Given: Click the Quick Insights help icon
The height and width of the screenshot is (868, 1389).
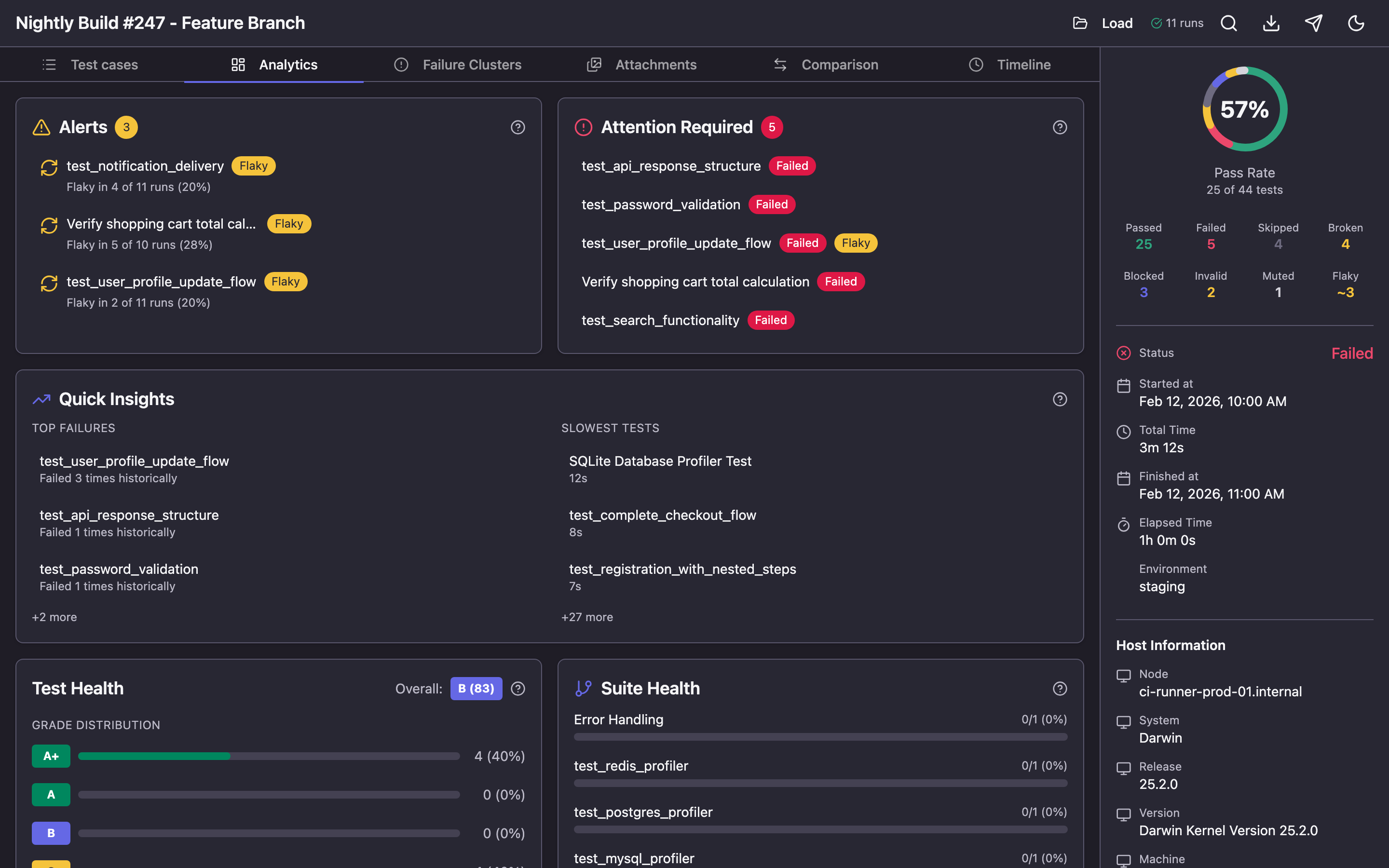Looking at the screenshot, I should point(1060,400).
